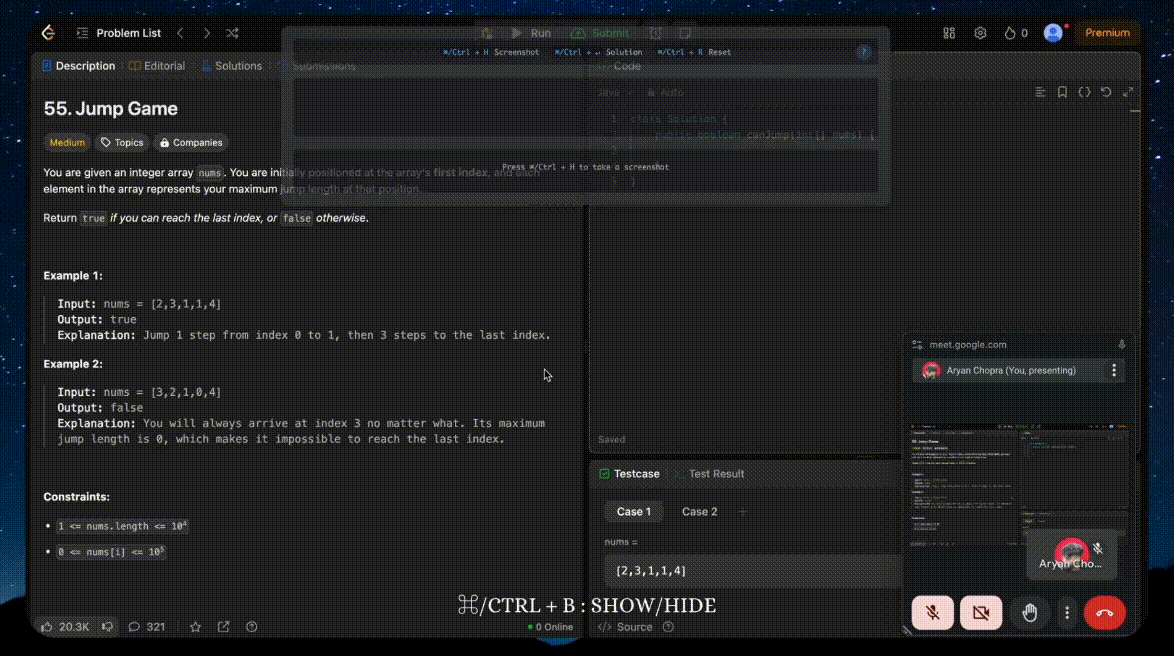
Task: Open the layout grid icon
Action: pyautogui.click(x=949, y=33)
